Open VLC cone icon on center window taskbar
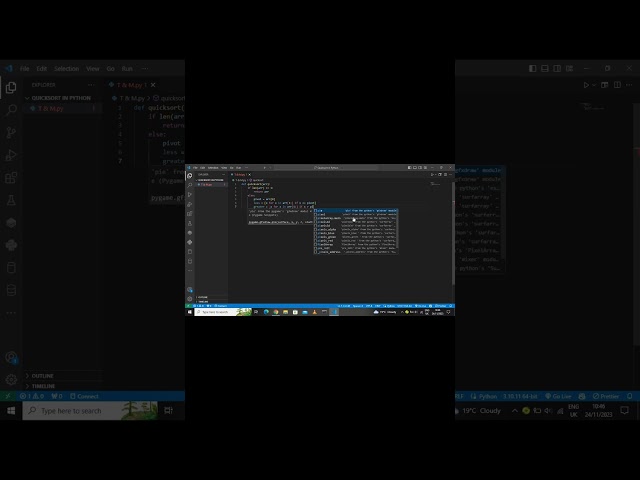This screenshot has width=640, height=480. click(315, 312)
